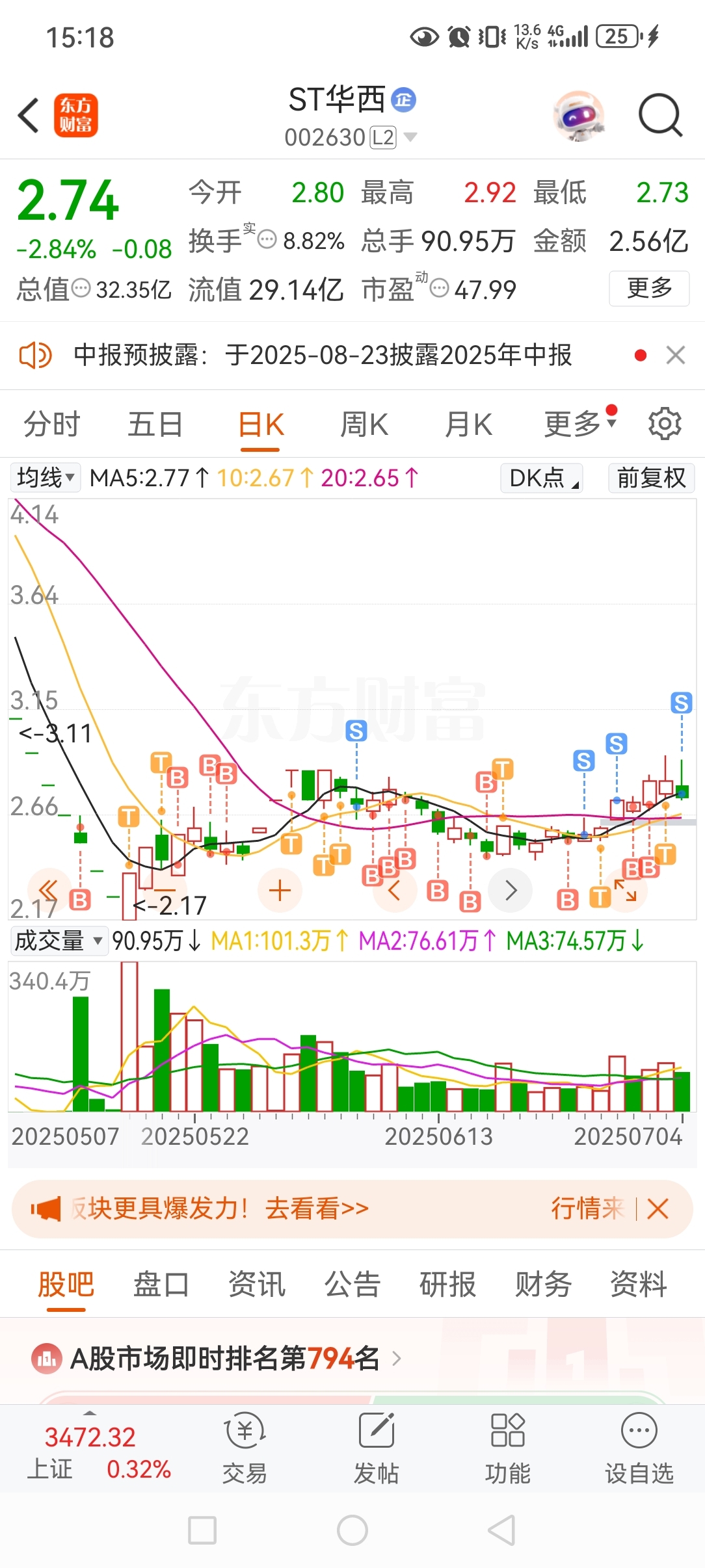Tap the 总值 info circle icon
This screenshot has height=1568, width=705.
[81, 288]
